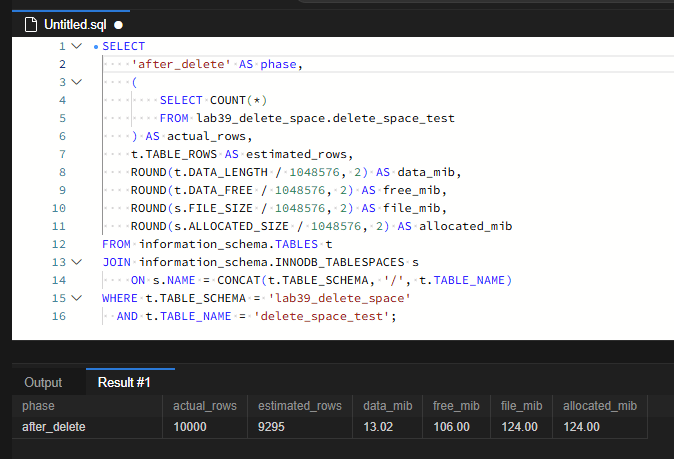Click the 'lab39_delete_space' string on line 15
The width and height of the screenshot is (674, 459).
tap(340, 298)
